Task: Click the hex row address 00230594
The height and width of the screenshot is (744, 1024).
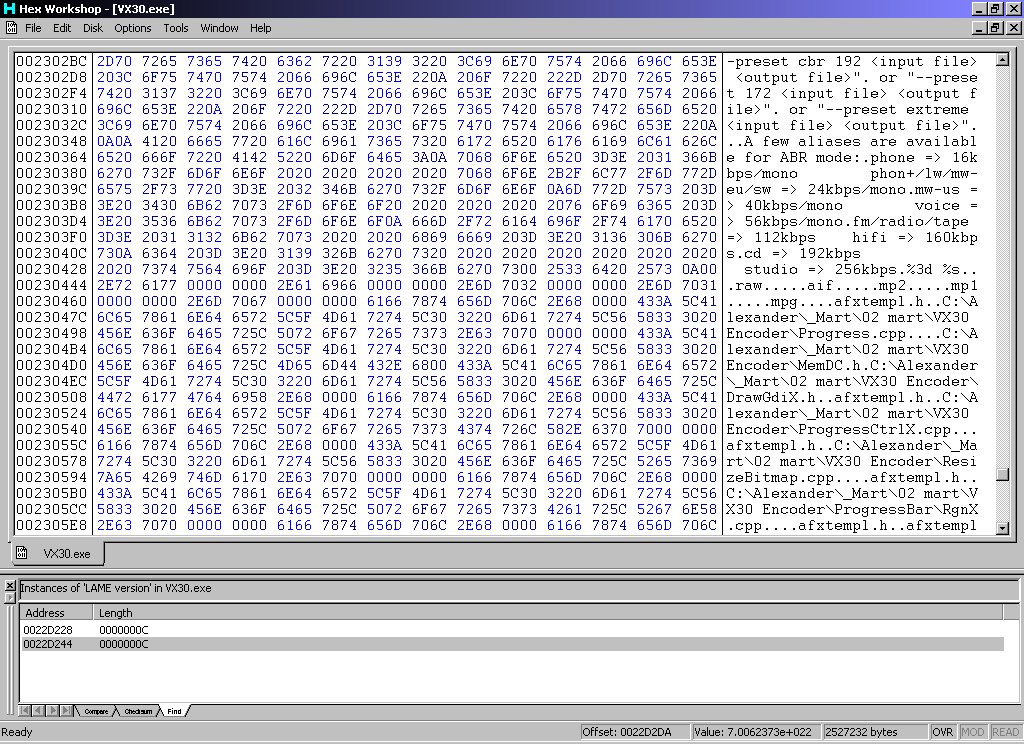Action: click(52, 477)
